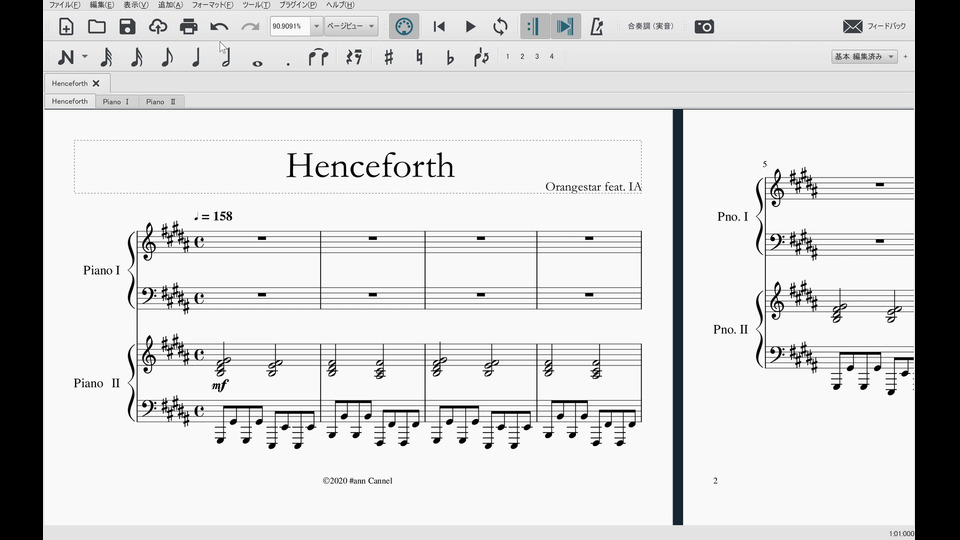Add augmentation dot to note
Image resolution: width=960 pixels, height=540 pixels.
(x=288, y=62)
